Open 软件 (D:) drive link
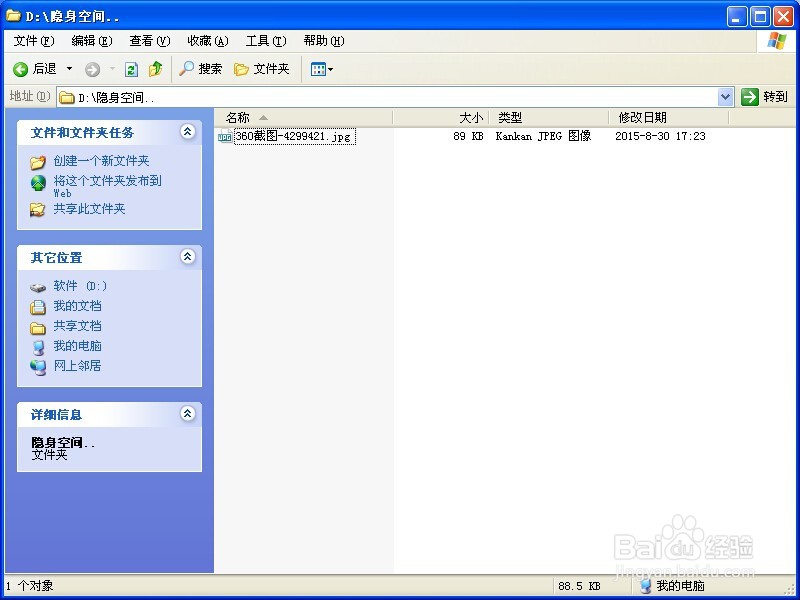This screenshot has height=600, width=800. tap(81, 286)
